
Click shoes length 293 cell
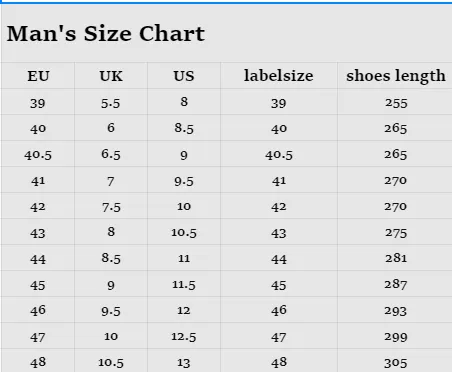[395, 310]
